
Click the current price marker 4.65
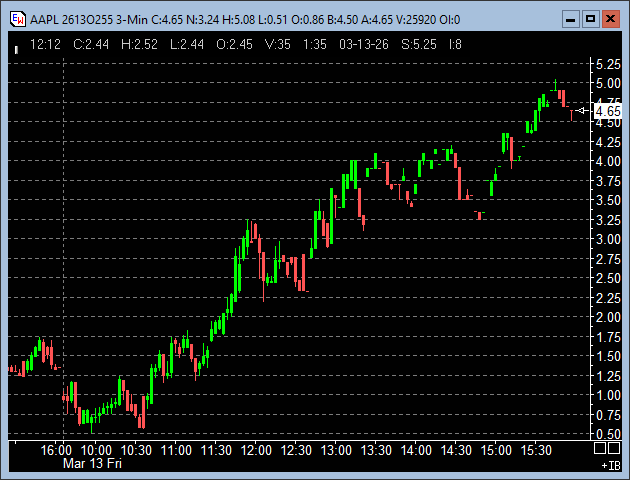click(607, 112)
